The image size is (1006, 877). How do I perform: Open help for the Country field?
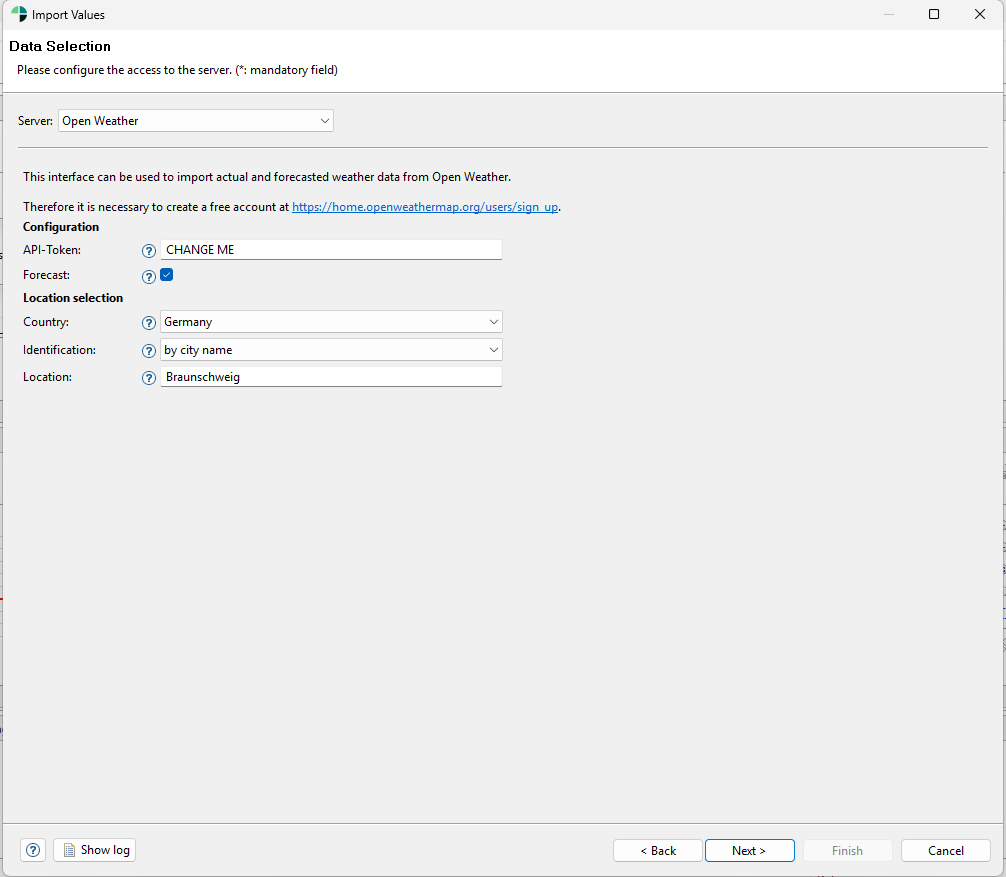click(149, 323)
